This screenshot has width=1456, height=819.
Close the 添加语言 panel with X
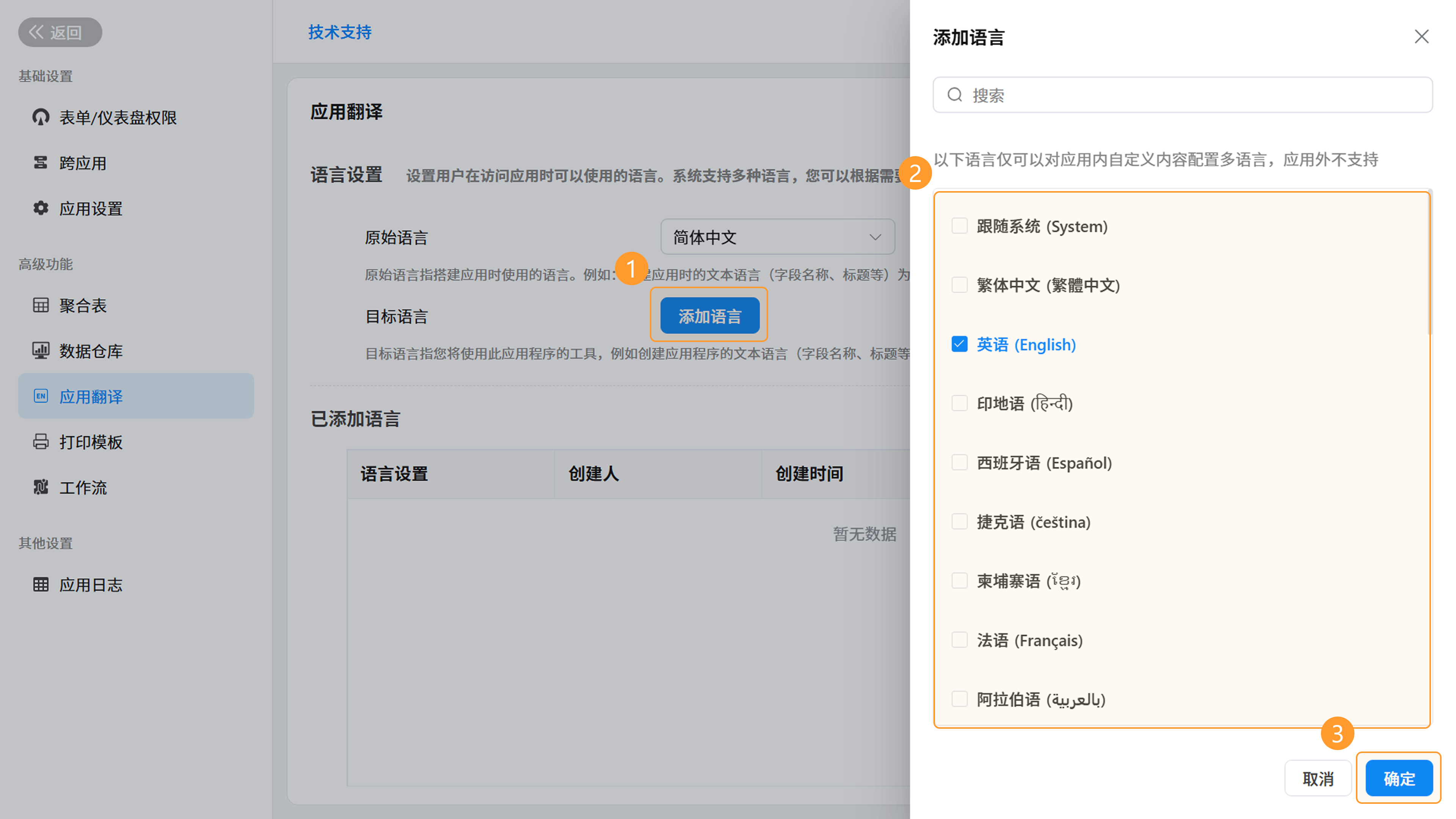pyautogui.click(x=1421, y=37)
